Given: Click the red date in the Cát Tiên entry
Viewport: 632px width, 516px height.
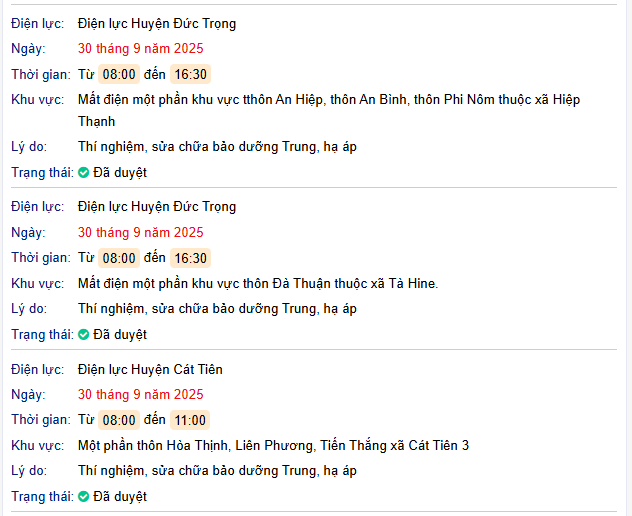Looking at the screenshot, I should [x=141, y=394].
